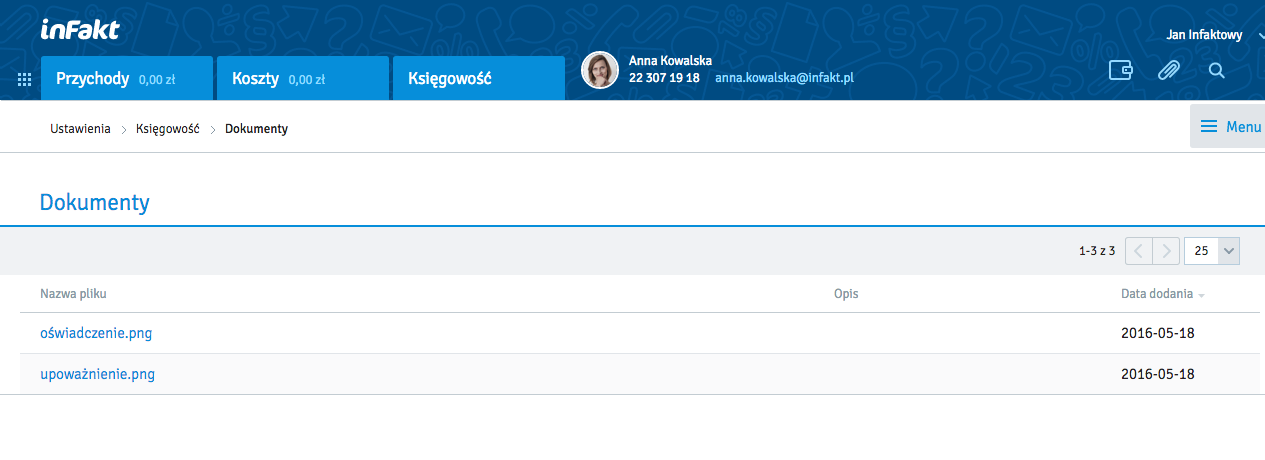Open the Koszty tab
1265x460 pixels.
[302, 78]
